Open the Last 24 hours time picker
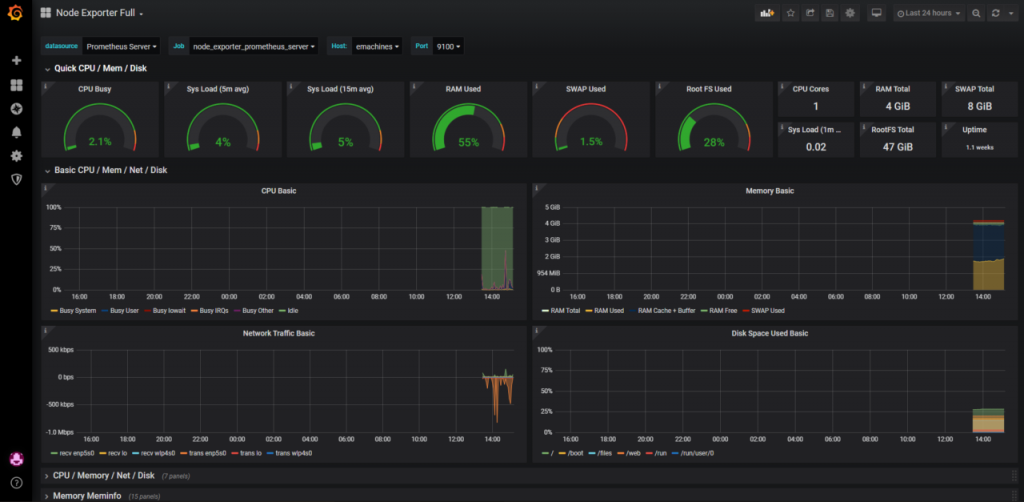The image size is (1024, 502). (929, 14)
